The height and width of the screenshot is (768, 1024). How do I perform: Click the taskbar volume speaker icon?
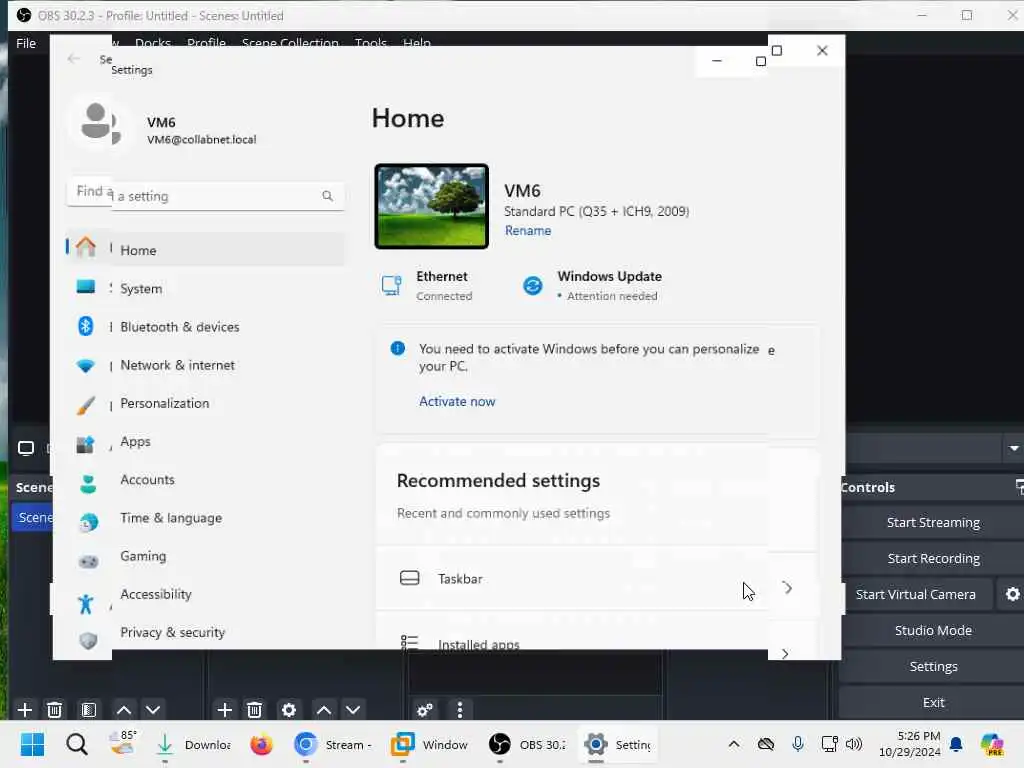854,744
